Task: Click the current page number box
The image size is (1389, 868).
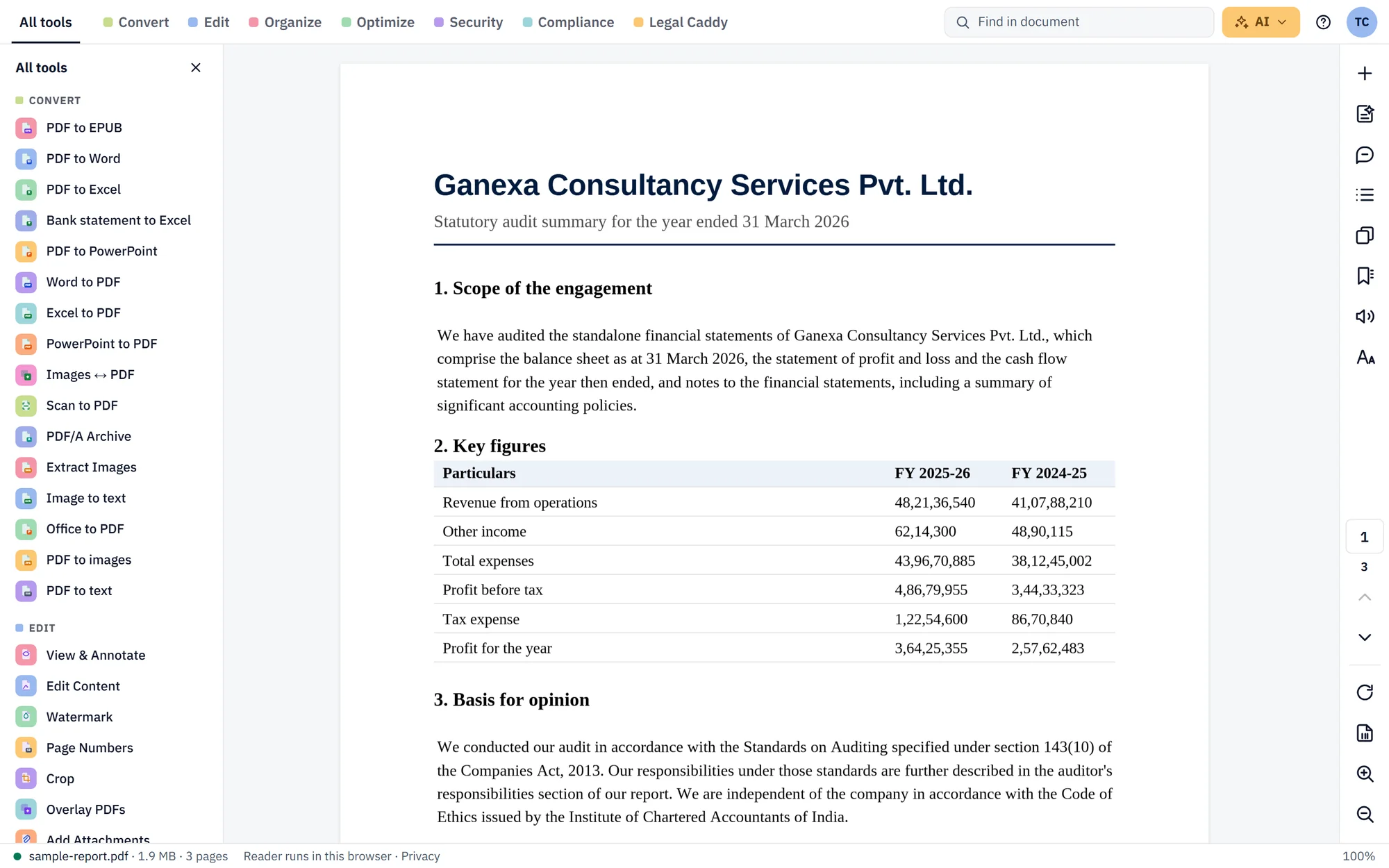Action: [x=1364, y=537]
